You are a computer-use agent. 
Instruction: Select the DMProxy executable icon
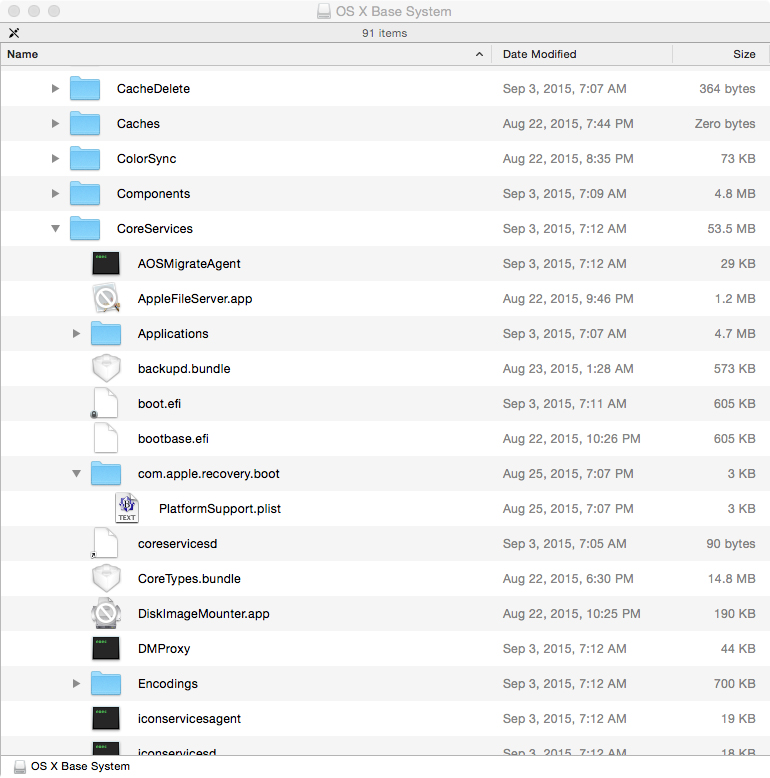(106, 648)
